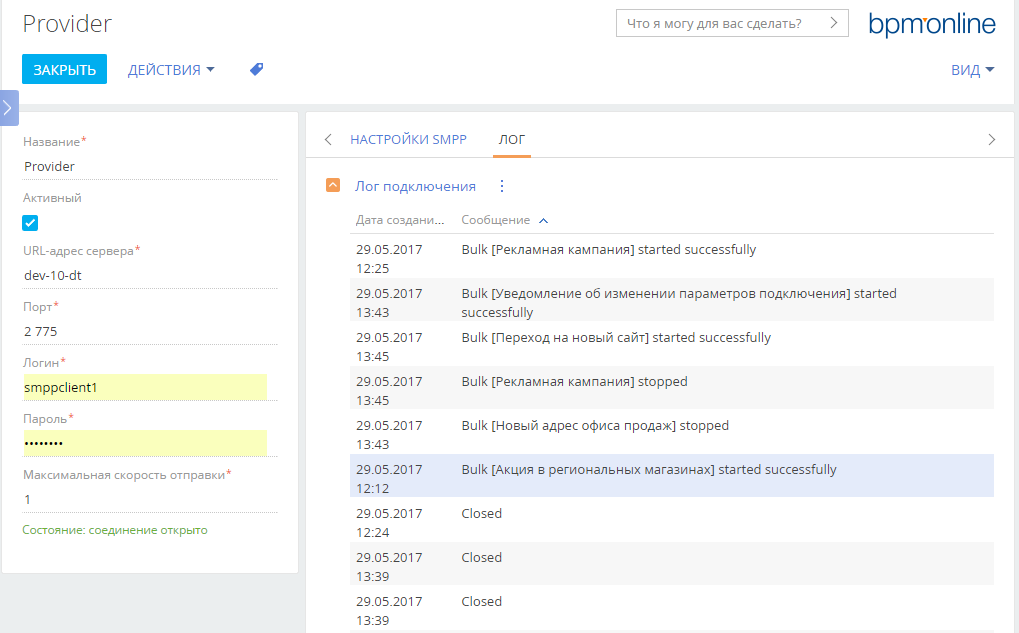
Task: Click the Логин field with smppclient1
Action: (x=145, y=387)
